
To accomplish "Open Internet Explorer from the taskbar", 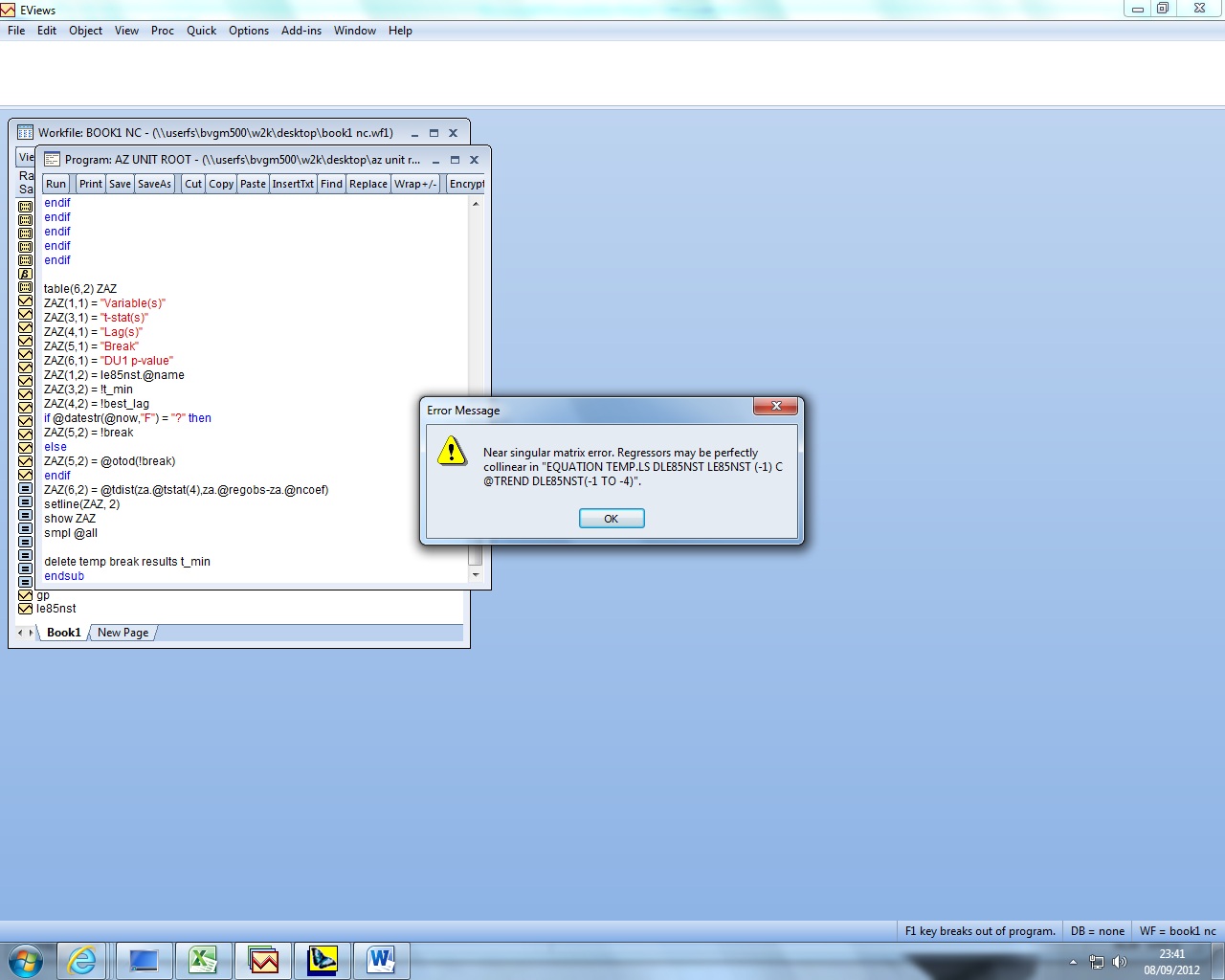I will click(x=82, y=960).
